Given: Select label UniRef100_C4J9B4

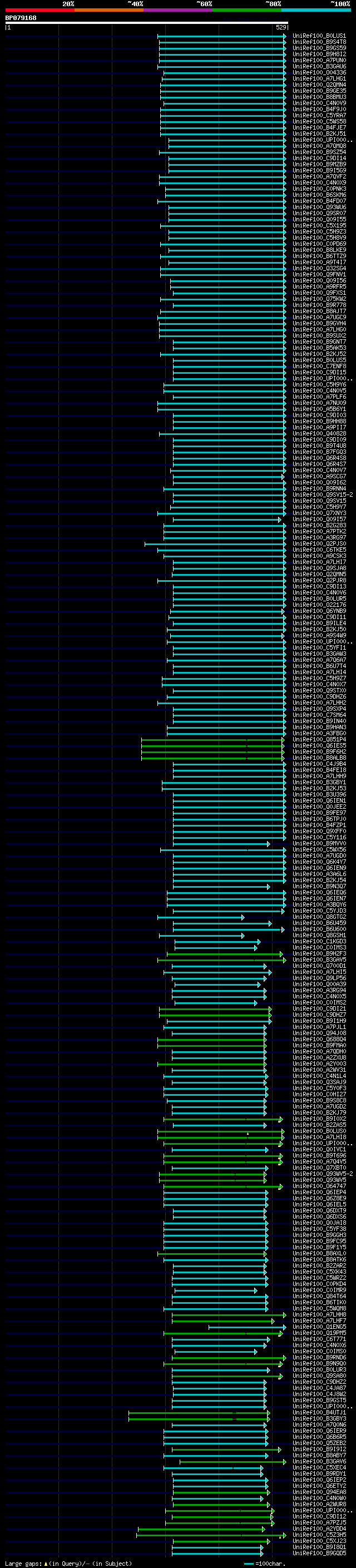Looking at the screenshot, I should 319,764.
